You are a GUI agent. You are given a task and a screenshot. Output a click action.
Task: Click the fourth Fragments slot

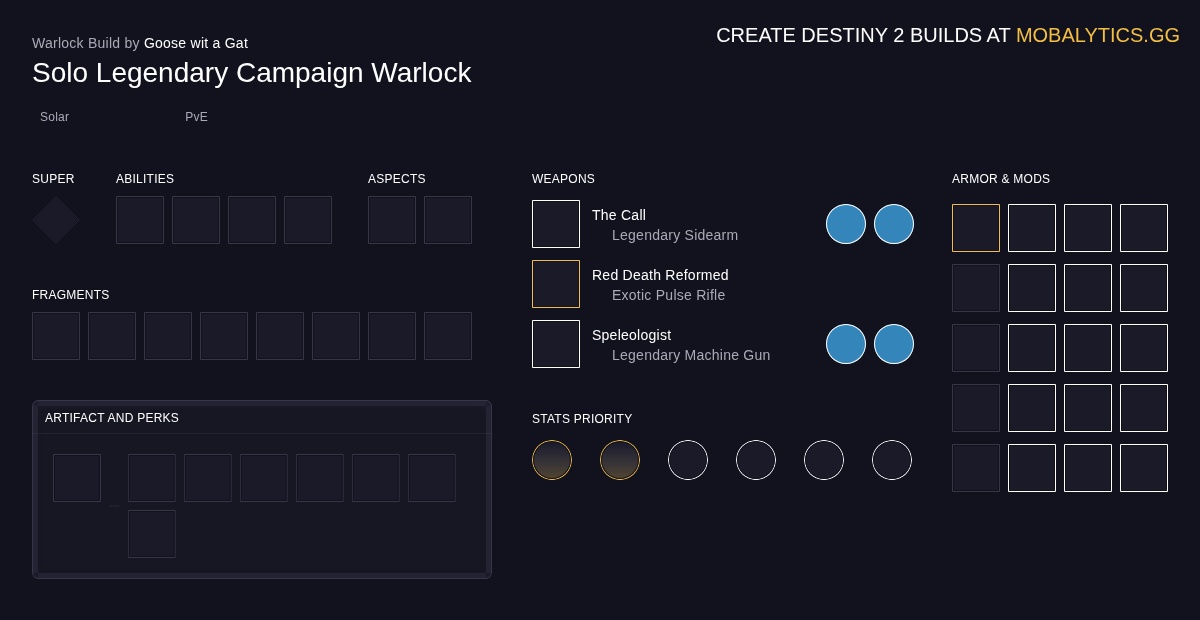pyautogui.click(x=224, y=336)
